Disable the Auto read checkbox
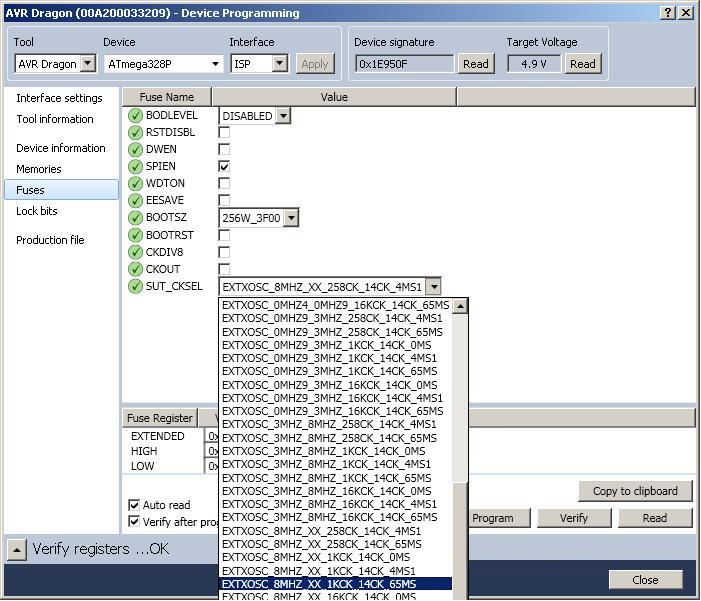Image resolution: width=701 pixels, height=601 pixels. tap(134, 505)
